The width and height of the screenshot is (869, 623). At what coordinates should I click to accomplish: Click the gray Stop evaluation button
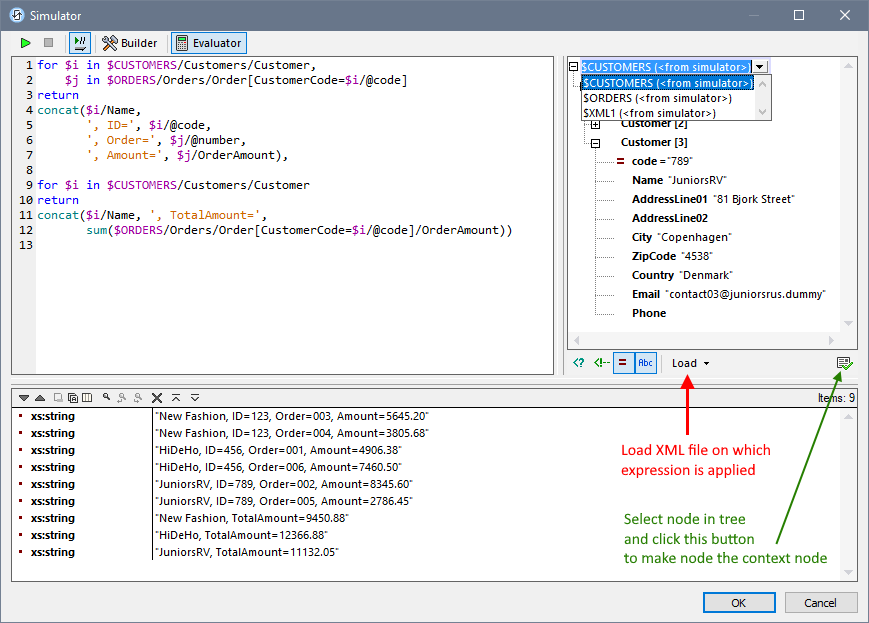[48, 43]
